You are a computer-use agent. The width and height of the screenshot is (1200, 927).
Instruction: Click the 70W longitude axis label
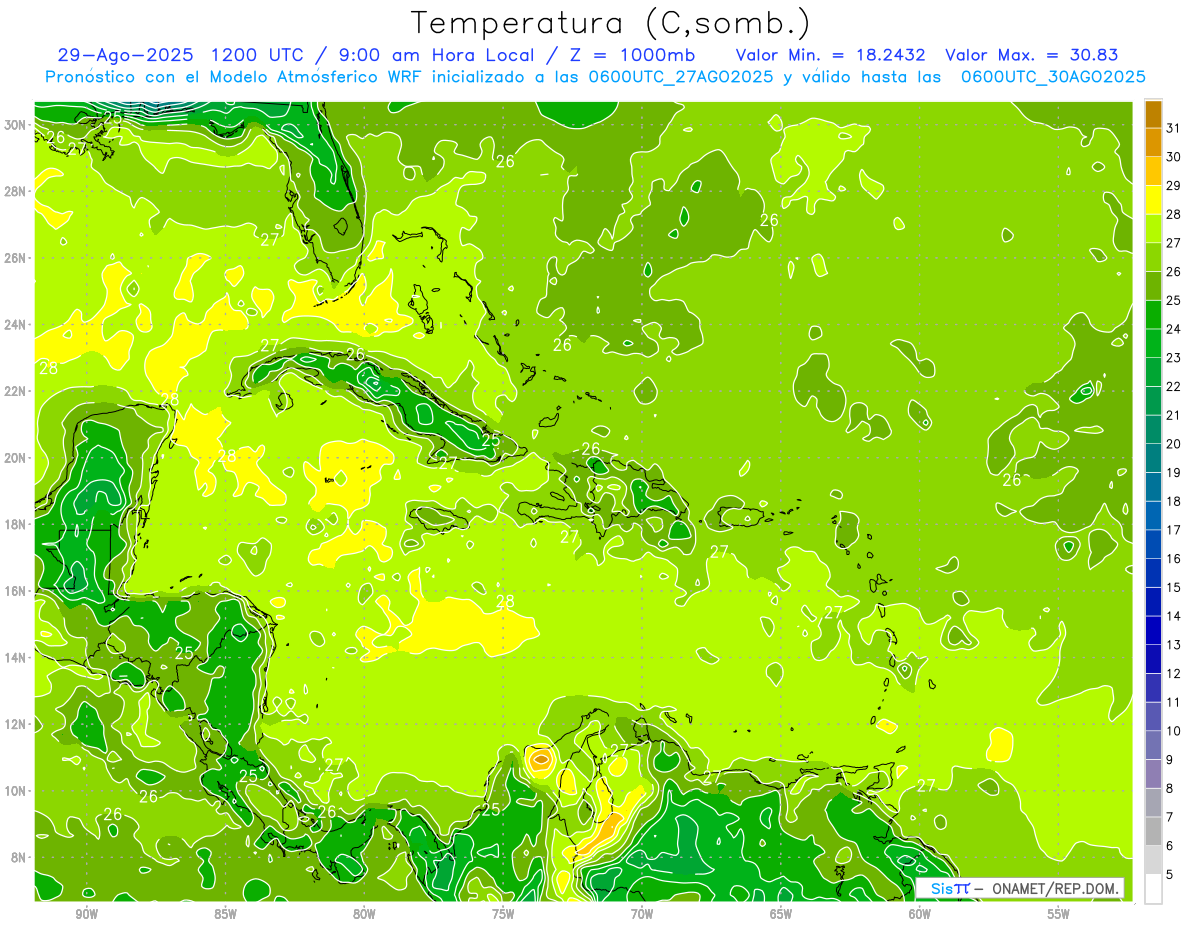[x=642, y=914]
